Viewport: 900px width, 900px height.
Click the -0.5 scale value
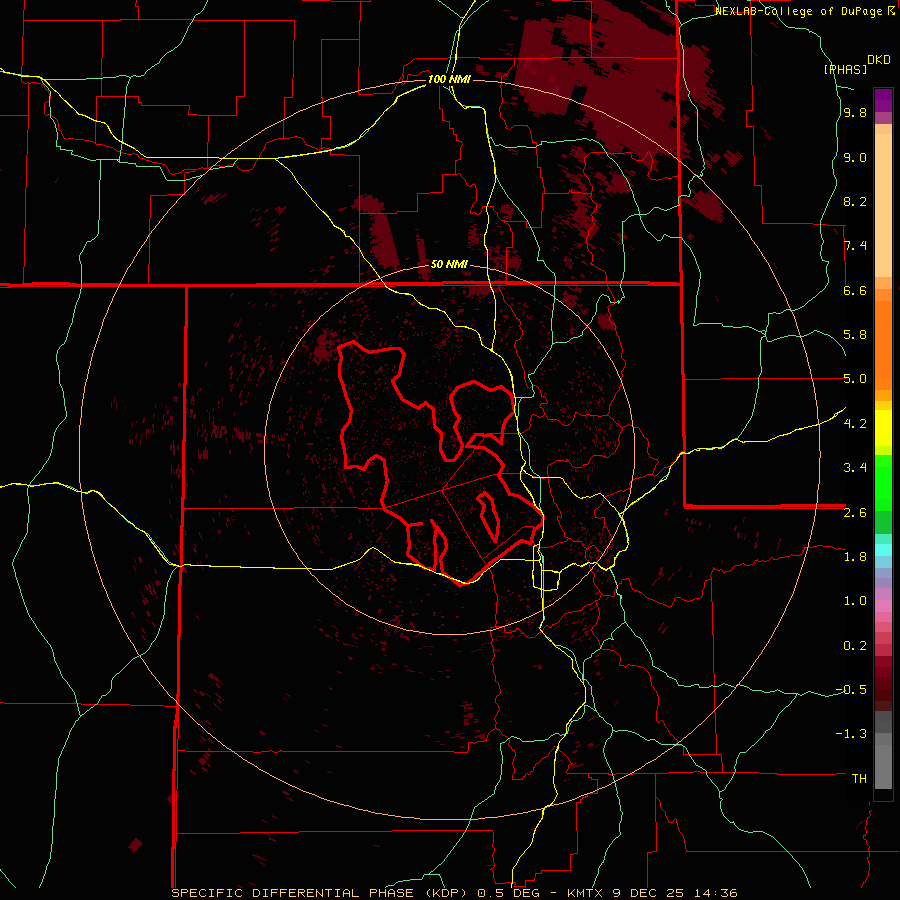[x=851, y=690]
